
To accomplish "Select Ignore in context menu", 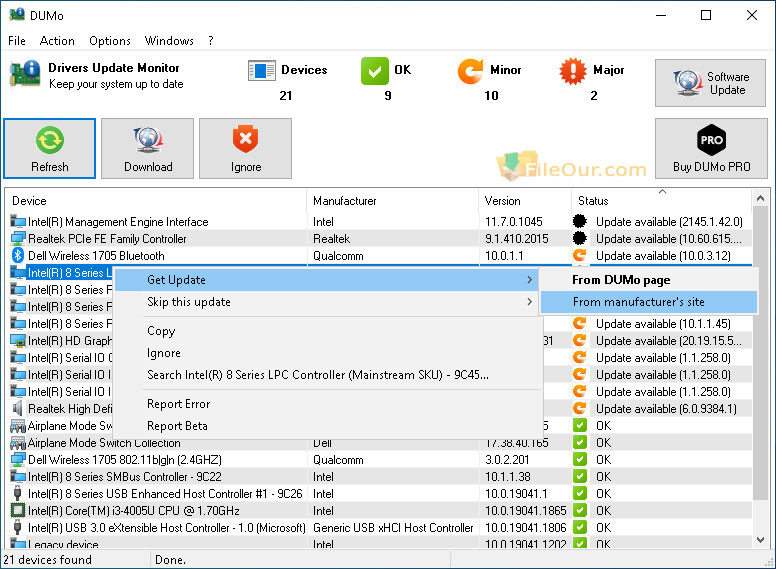I will point(327,353).
